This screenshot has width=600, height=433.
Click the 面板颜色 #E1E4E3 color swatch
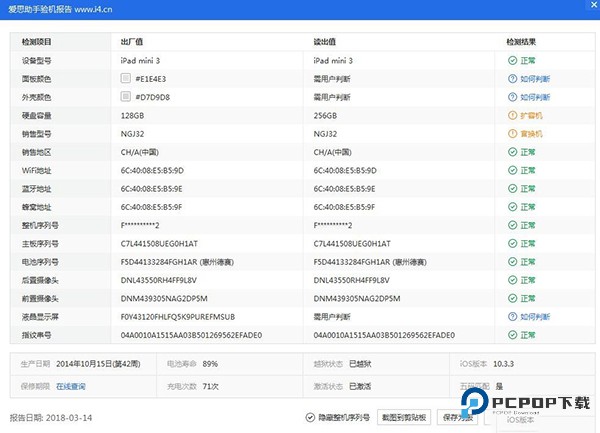click(x=126, y=78)
